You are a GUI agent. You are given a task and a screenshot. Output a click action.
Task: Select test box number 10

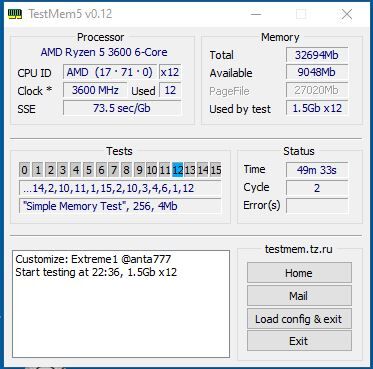click(152, 170)
